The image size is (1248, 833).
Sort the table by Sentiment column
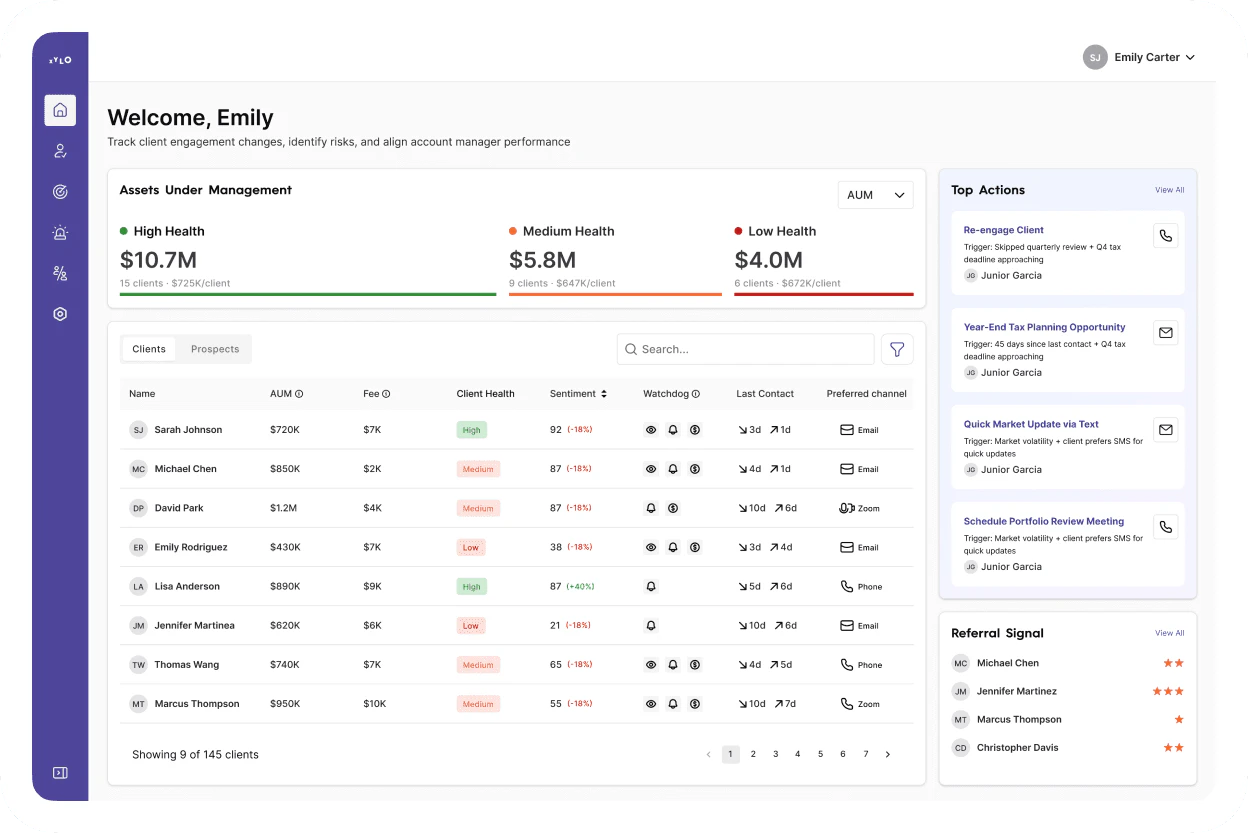click(x=604, y=394)
